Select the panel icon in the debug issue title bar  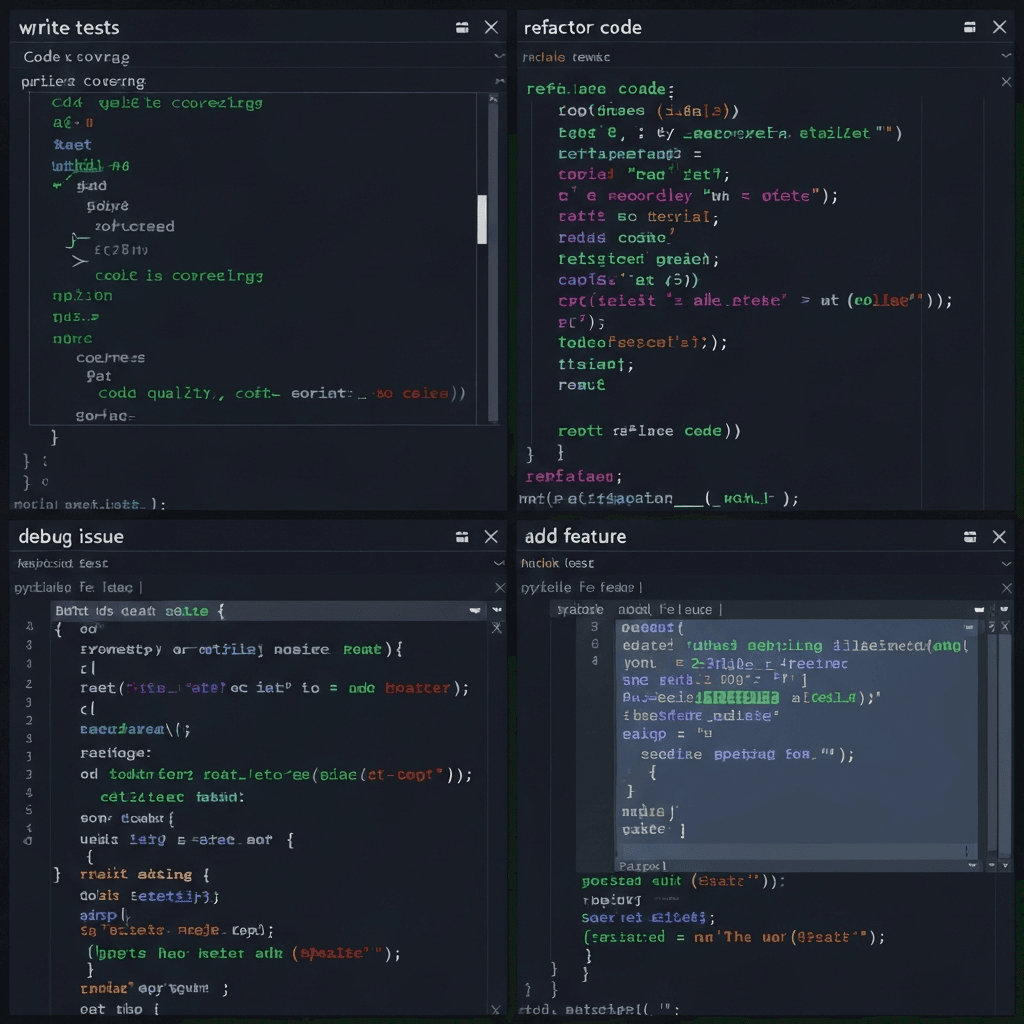pyautogui.click(x=462, y=536)
